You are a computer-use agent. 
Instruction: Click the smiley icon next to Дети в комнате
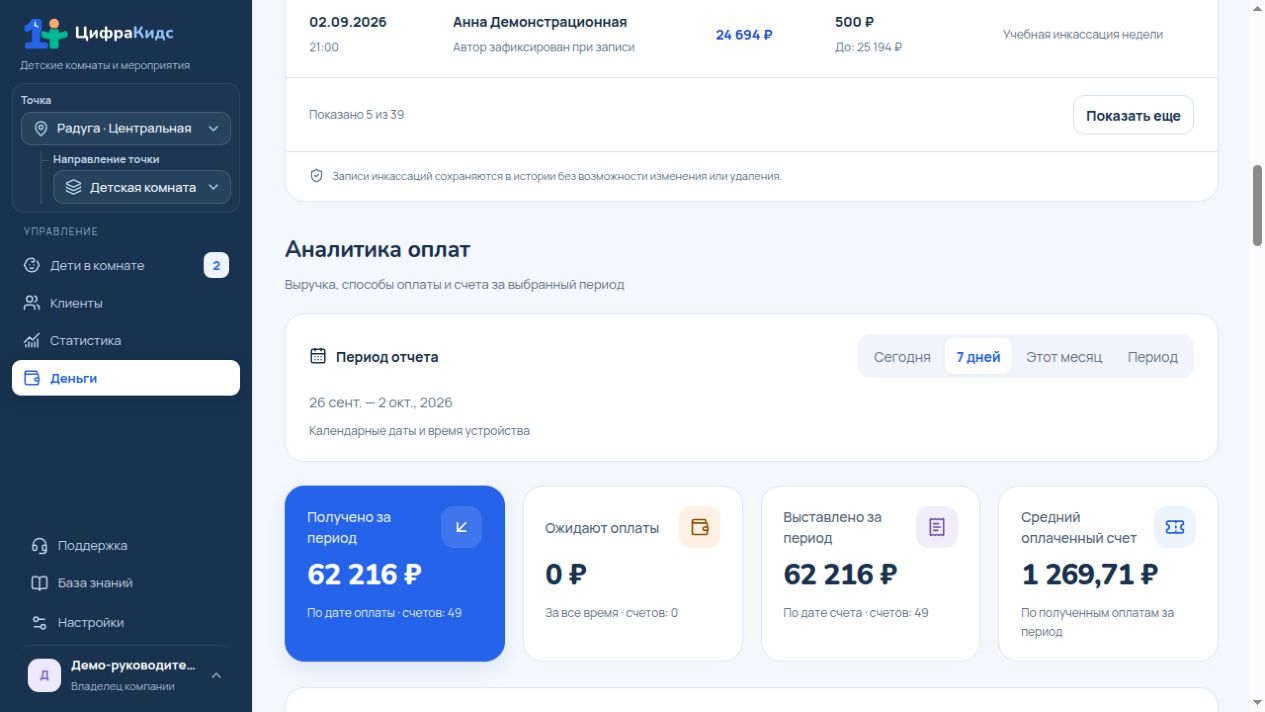[32, 265]
